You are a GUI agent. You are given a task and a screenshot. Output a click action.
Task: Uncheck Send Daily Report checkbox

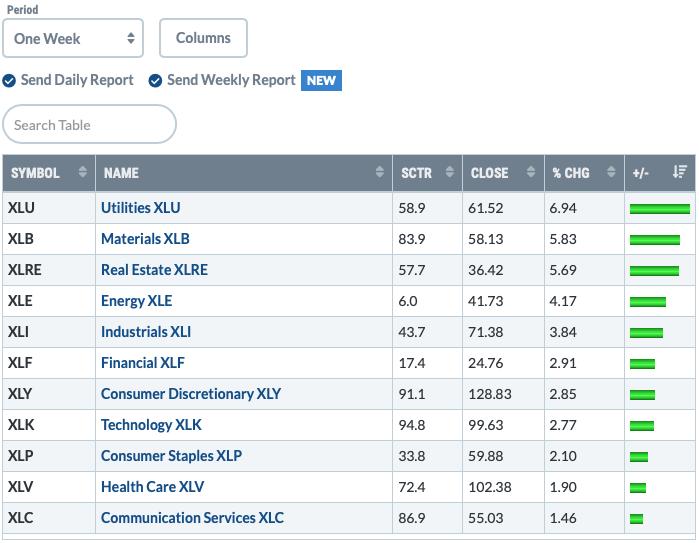pyautogui.click(x=9, y=81)
